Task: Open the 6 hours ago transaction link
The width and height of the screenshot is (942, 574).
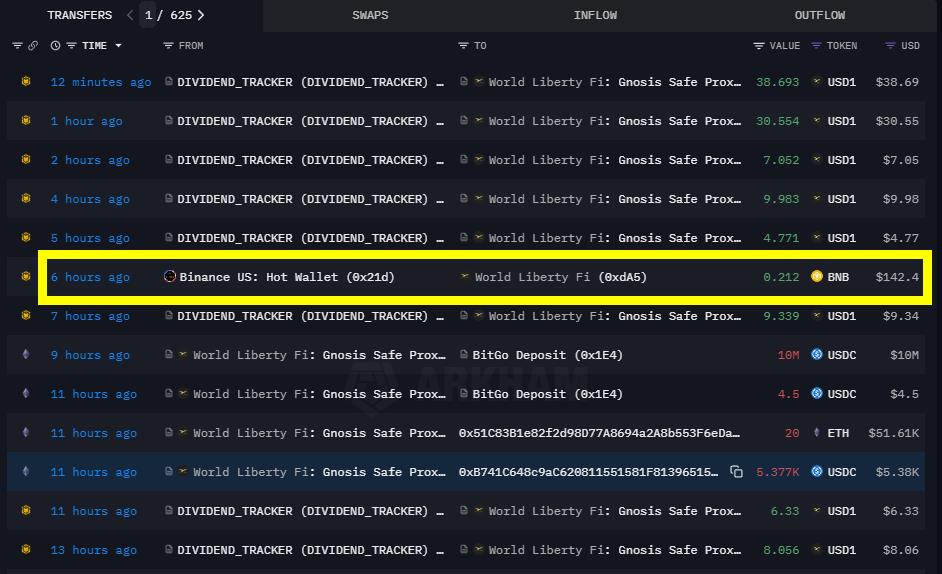Action: coord(90,277)
